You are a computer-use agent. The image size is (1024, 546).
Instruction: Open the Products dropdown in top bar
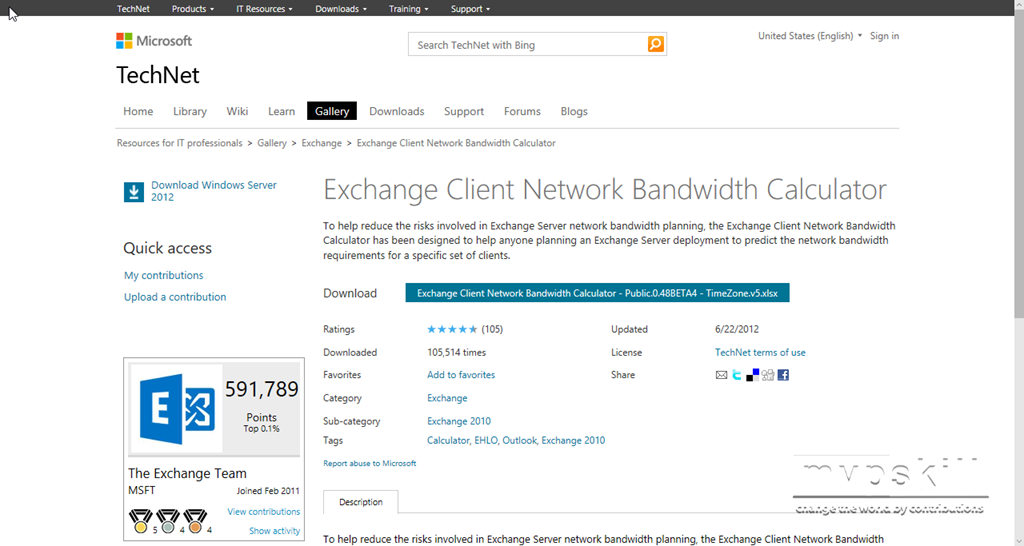click(x=193, y=8)
